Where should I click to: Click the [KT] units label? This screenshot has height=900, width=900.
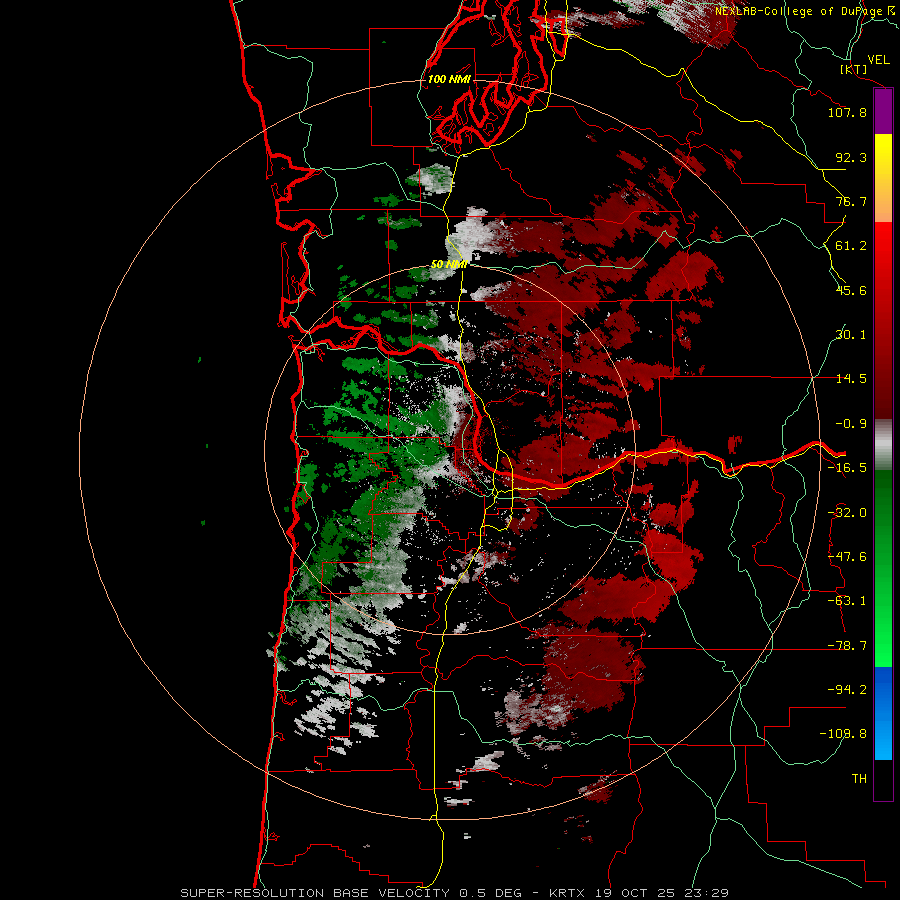[x=854, y=69]
